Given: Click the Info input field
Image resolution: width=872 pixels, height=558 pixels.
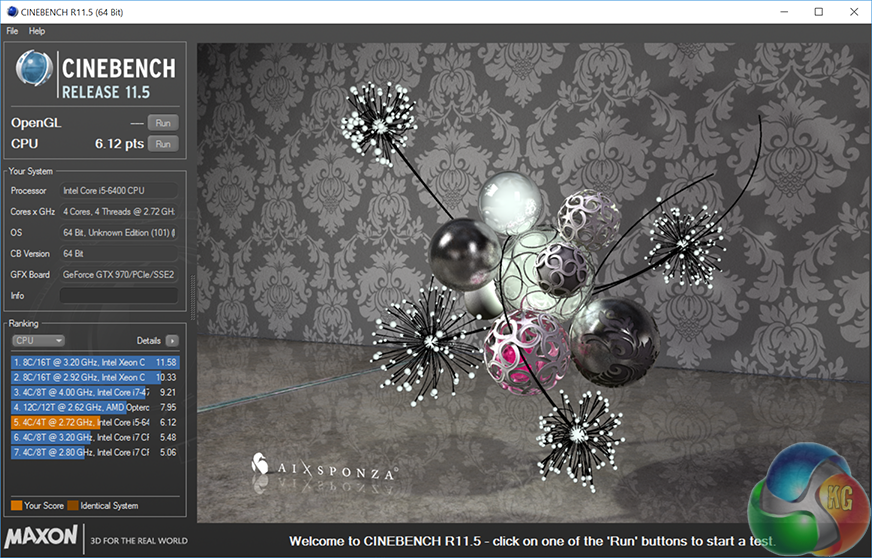Looking at the screenshot, I should (x=118, y=296).
